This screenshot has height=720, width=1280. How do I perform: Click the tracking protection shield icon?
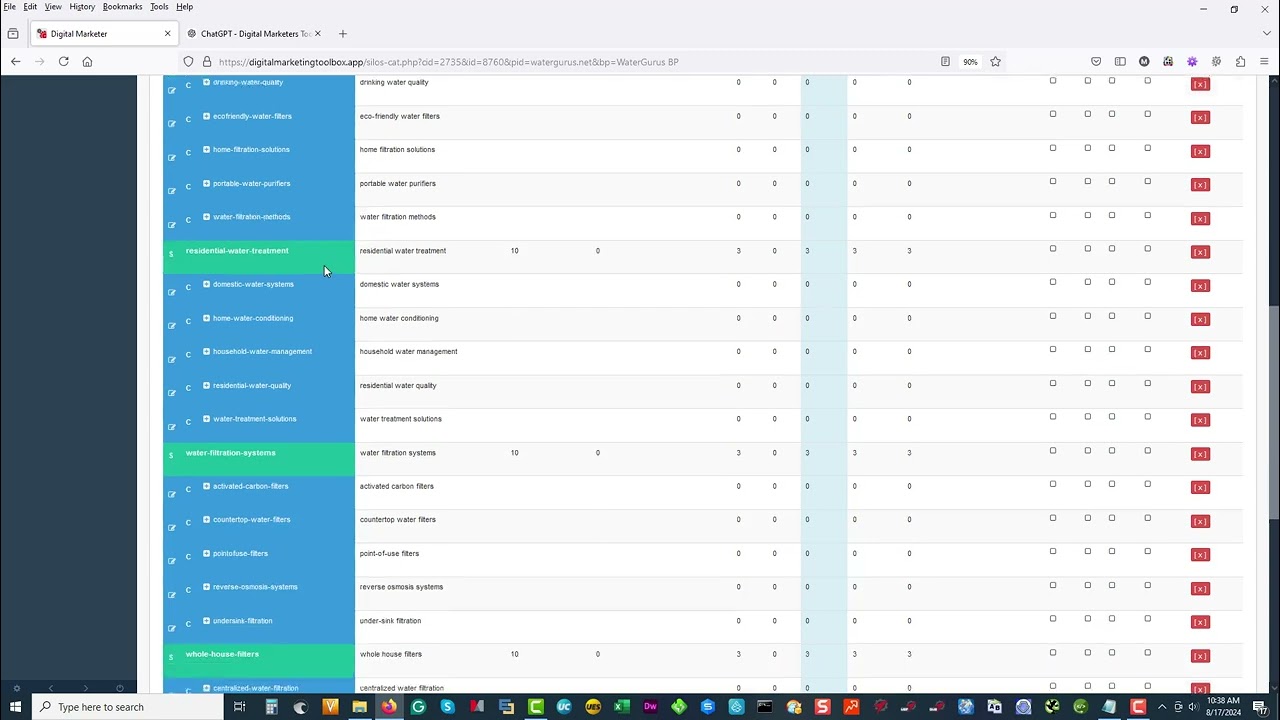click(x=188, y=62)
